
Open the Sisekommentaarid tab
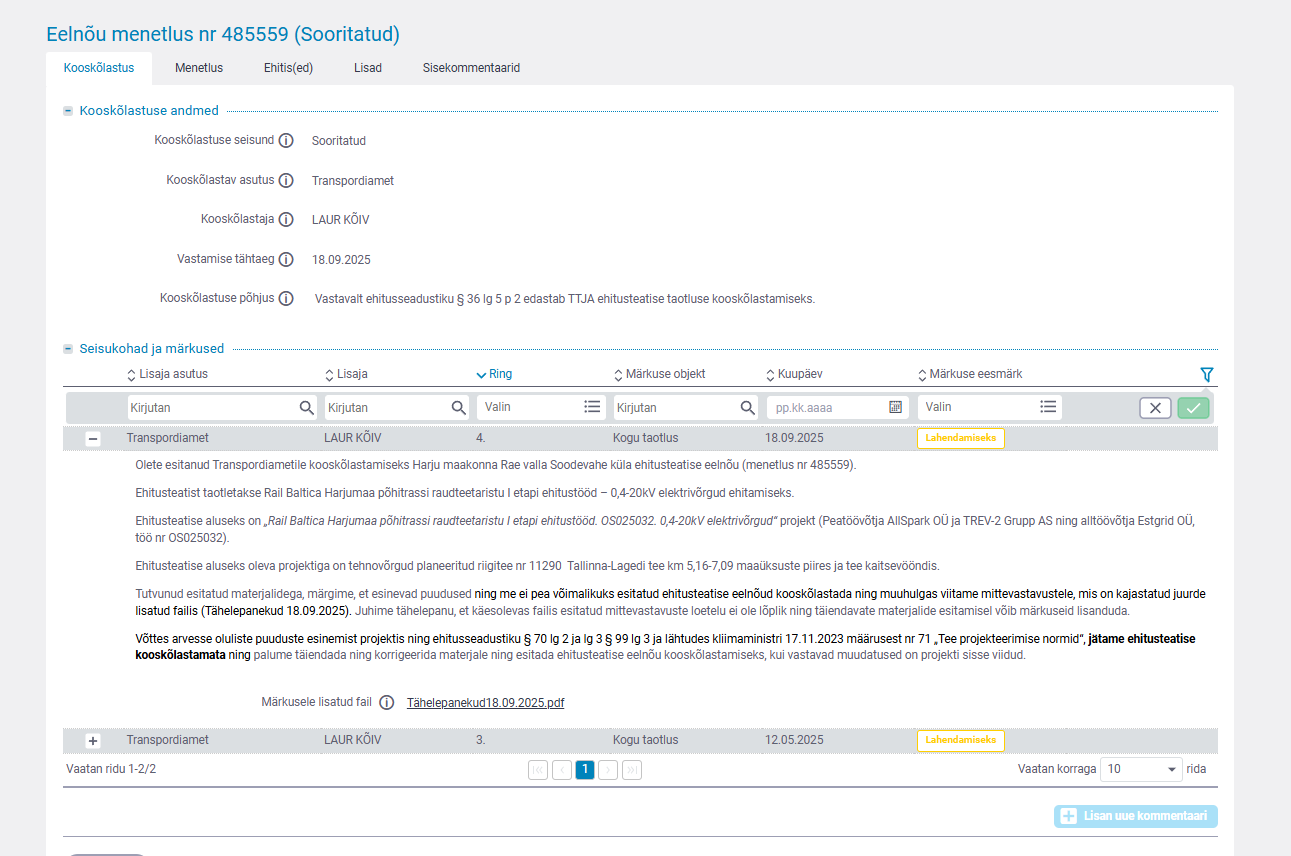tap(471, 68)
